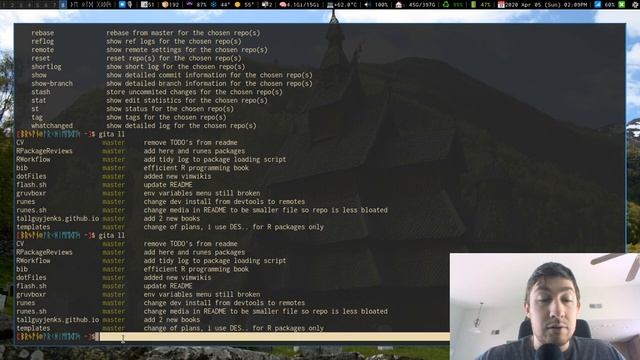
Task: Open settings gear icon in status bar
Action: point(634,4)
